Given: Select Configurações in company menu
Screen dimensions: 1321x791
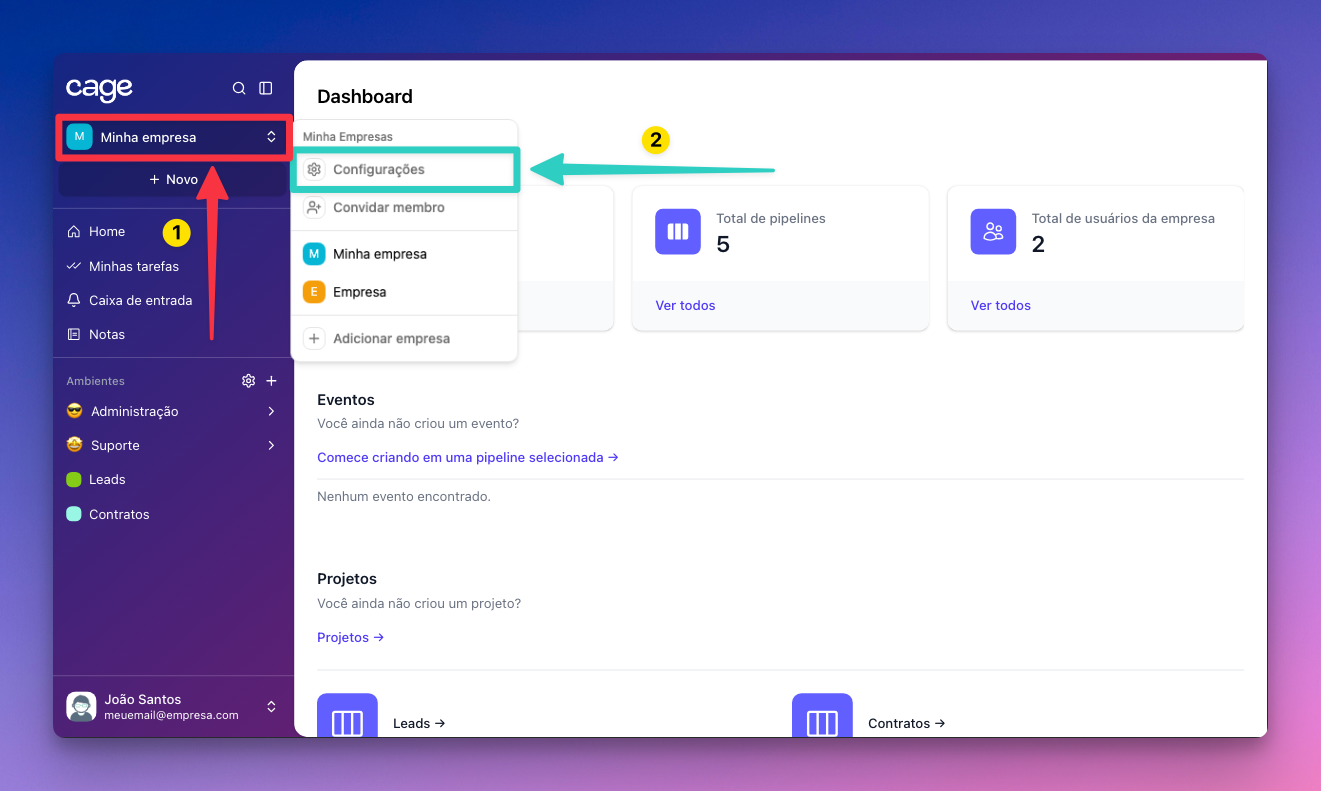Looking at the screenshot, I should [x=378, y=170].
